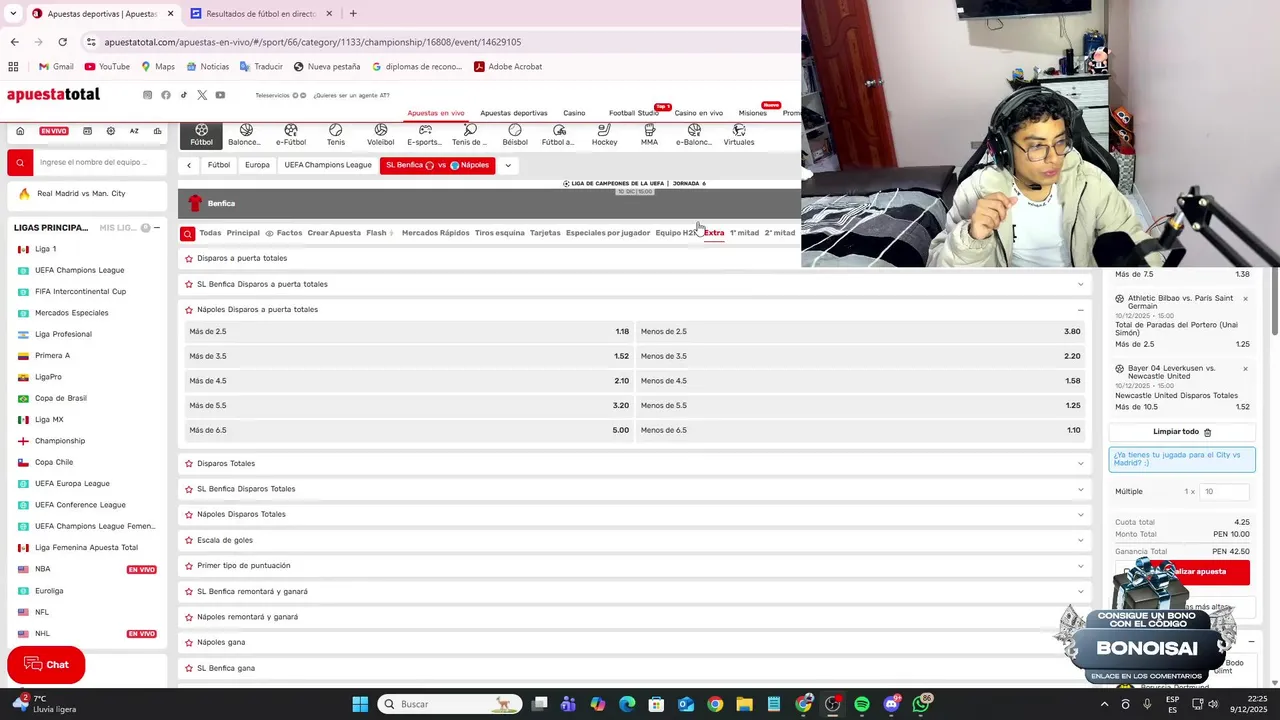Open apuestatotal YouTube channel icon
Screen dimensions: 1280x720
[x=220, y=95]
